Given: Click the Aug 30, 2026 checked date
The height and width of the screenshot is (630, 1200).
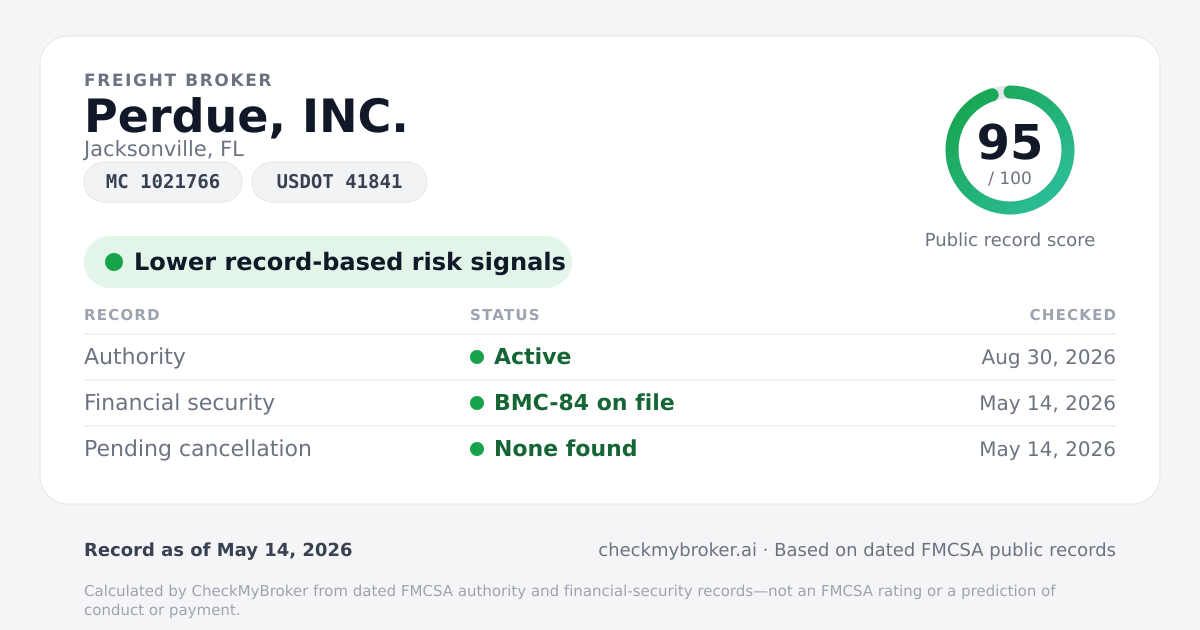Looking at the screenshot, I should [x=1048, y=357].
